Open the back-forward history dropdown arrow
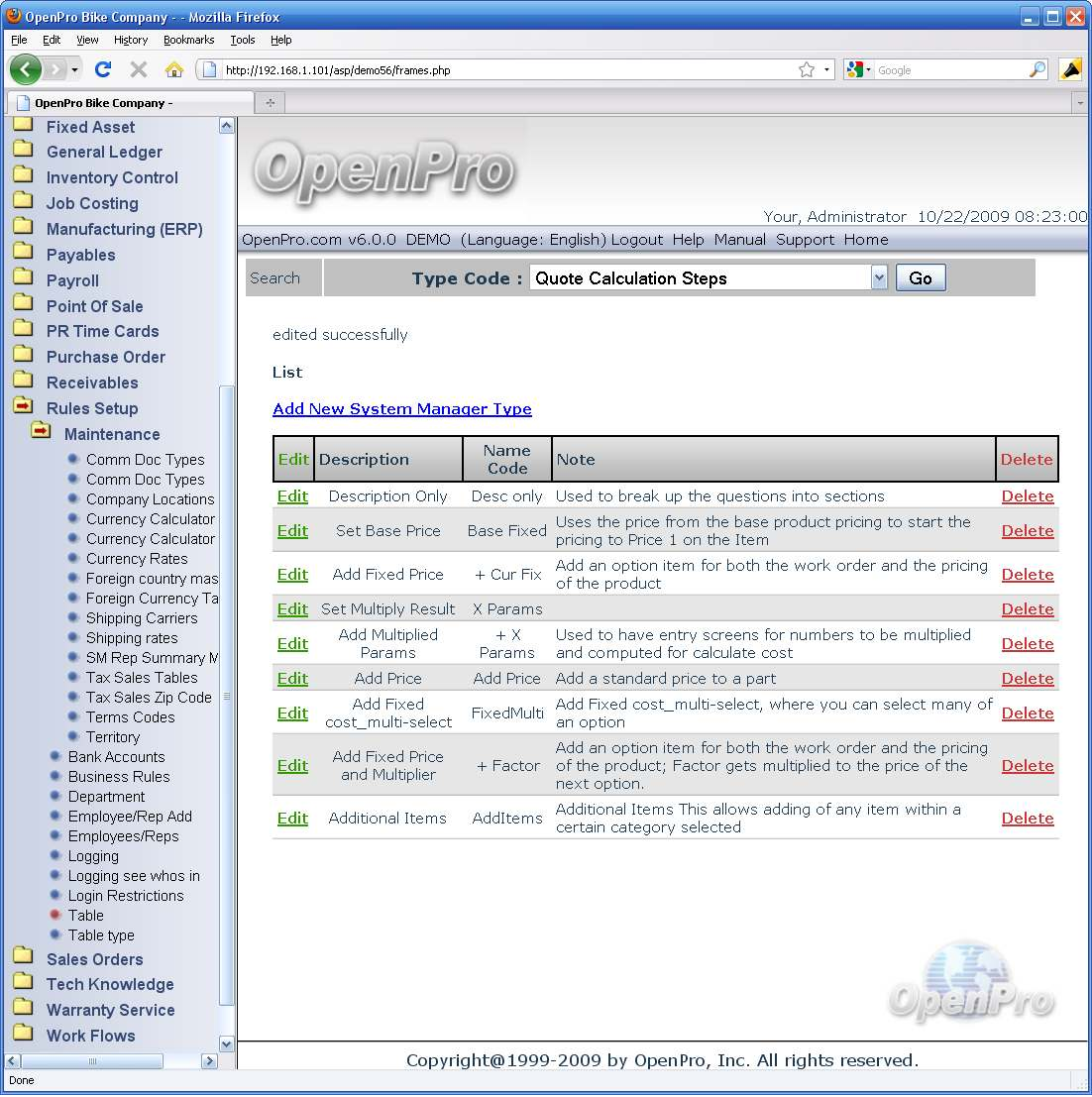1092x1097 pixels. [74, 70]
